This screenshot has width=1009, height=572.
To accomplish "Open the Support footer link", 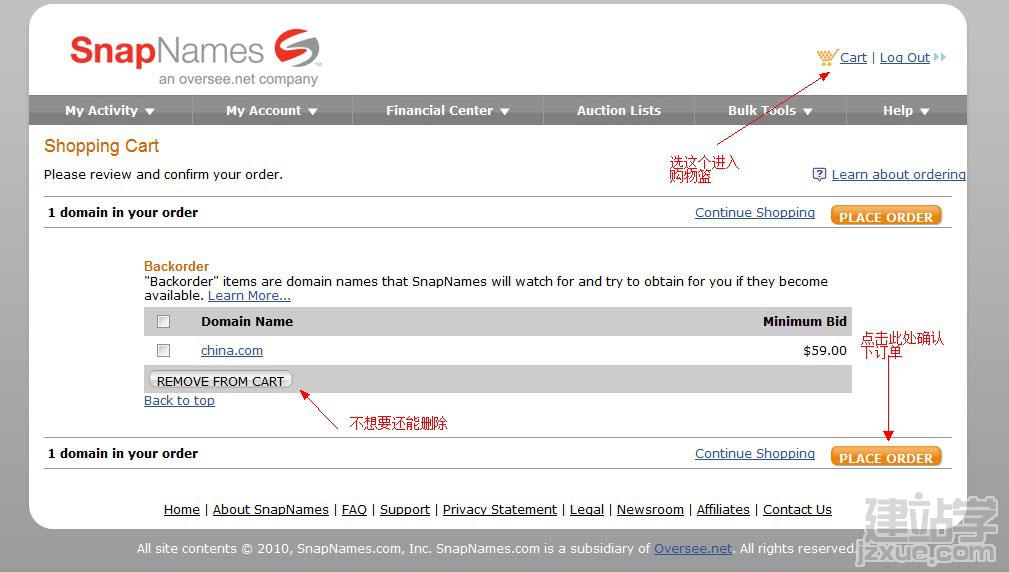I will point(405,510).
